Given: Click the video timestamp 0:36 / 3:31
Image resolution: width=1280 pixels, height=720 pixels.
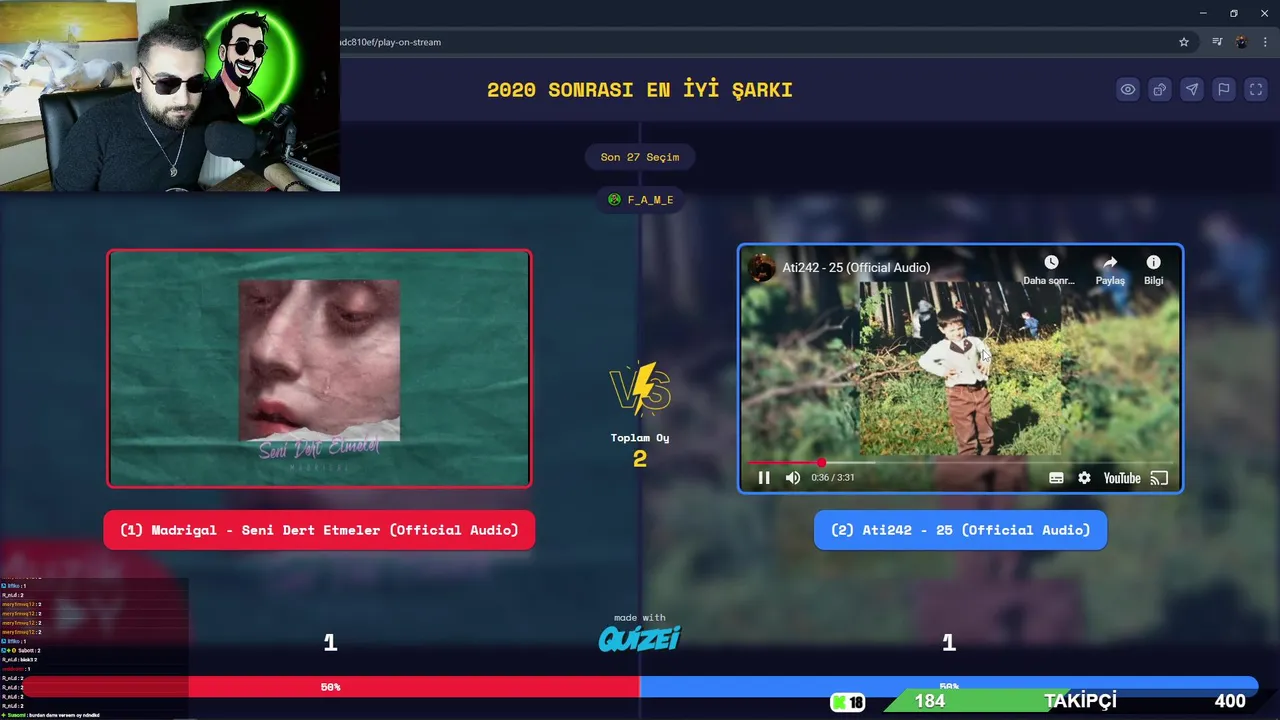Looking at the screenshot, I should [833, 478].
